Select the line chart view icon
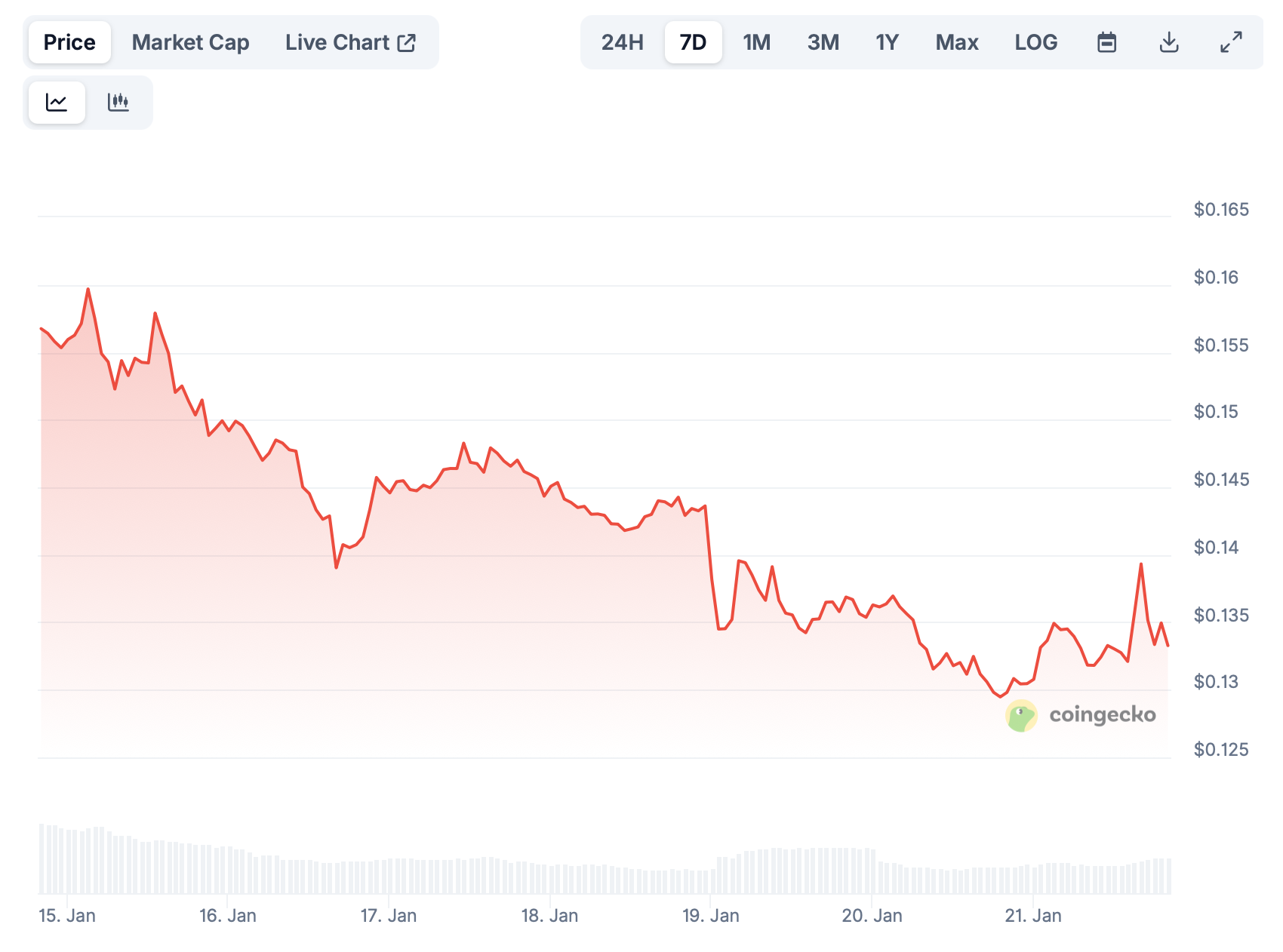 [x=57, y=102]
